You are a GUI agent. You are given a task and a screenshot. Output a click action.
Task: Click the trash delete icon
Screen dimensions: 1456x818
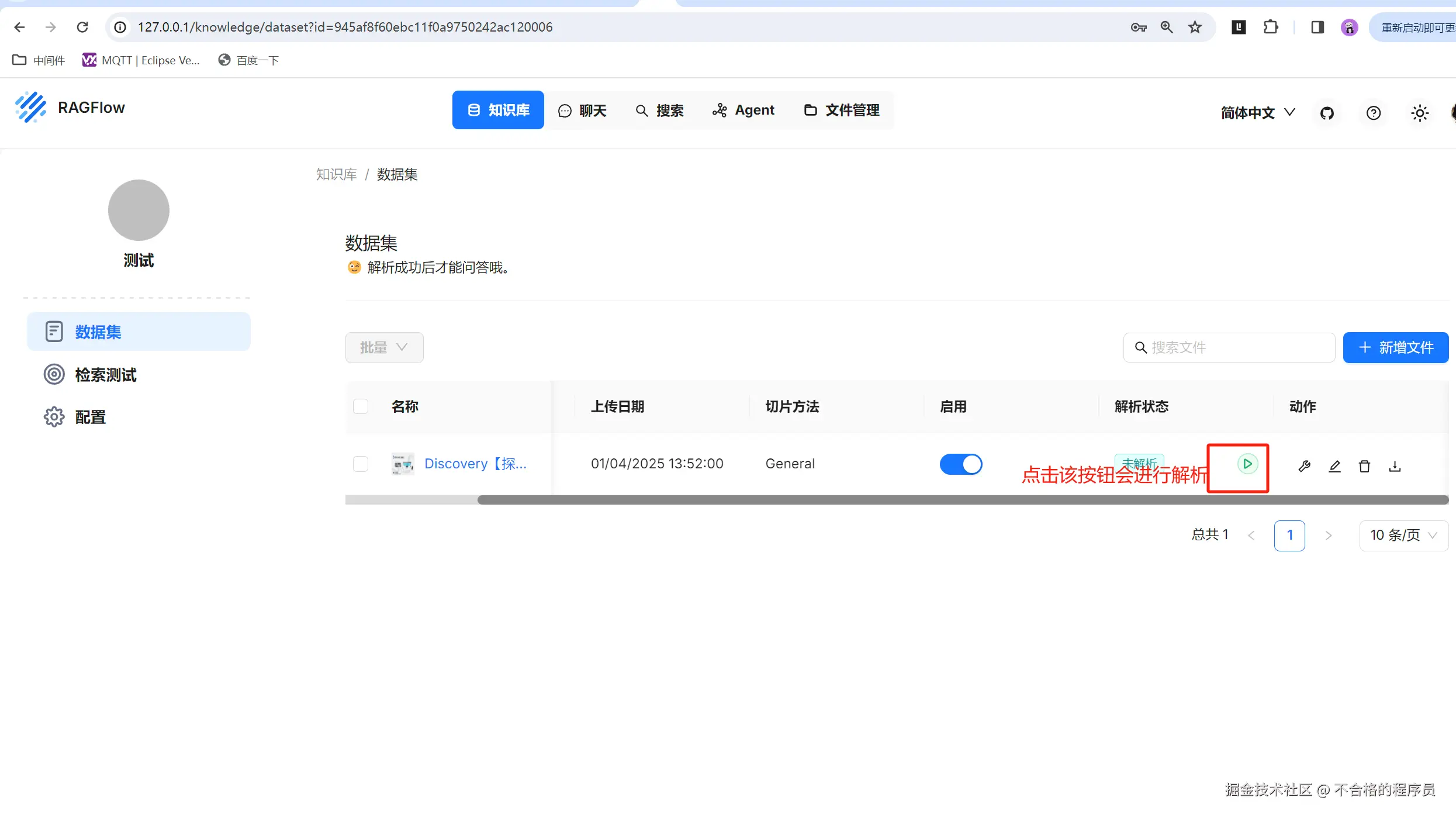click(x=1364, y=466)
